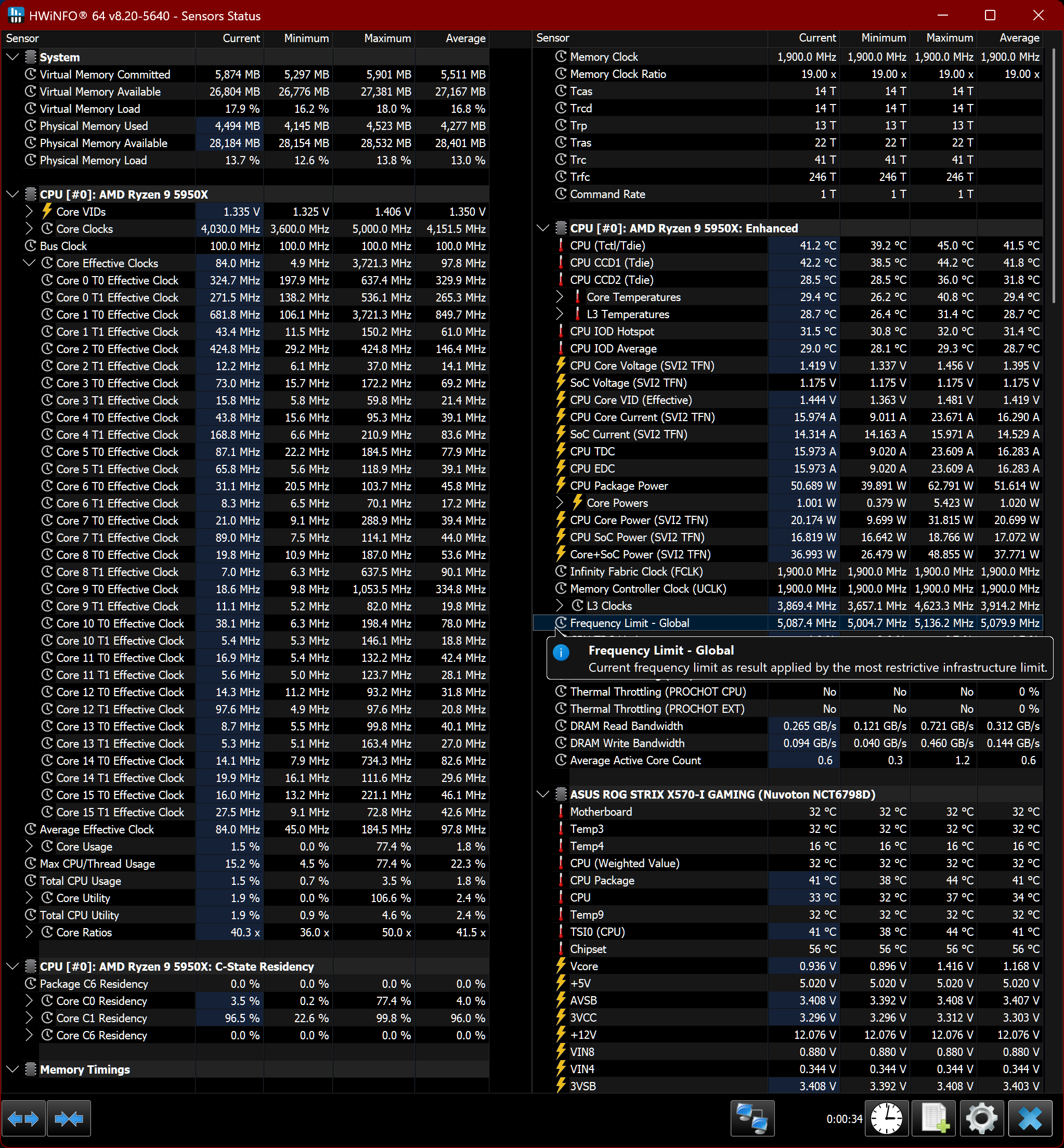Expand the Core C0 Residency row
This screenshot has height=1148, width=1064.
click(29, 1001)
